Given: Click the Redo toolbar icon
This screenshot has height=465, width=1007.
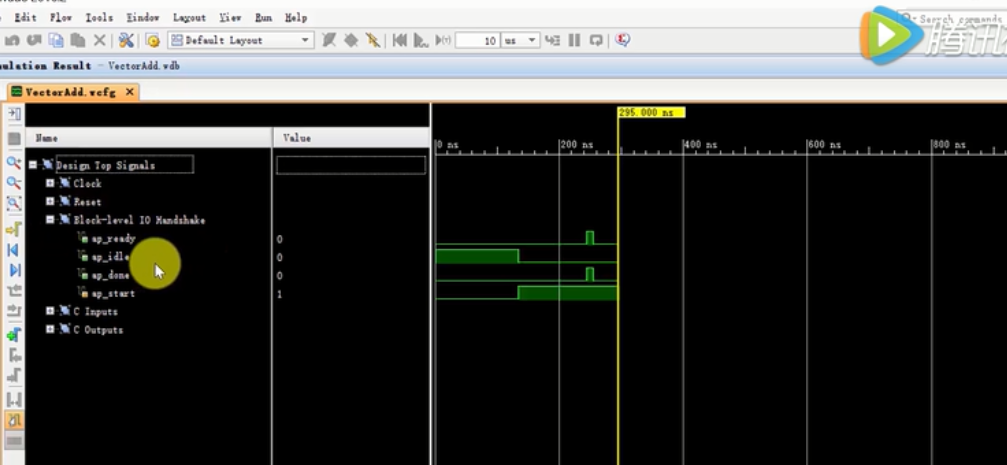Looking at the screenshot, I should point(33,40).
